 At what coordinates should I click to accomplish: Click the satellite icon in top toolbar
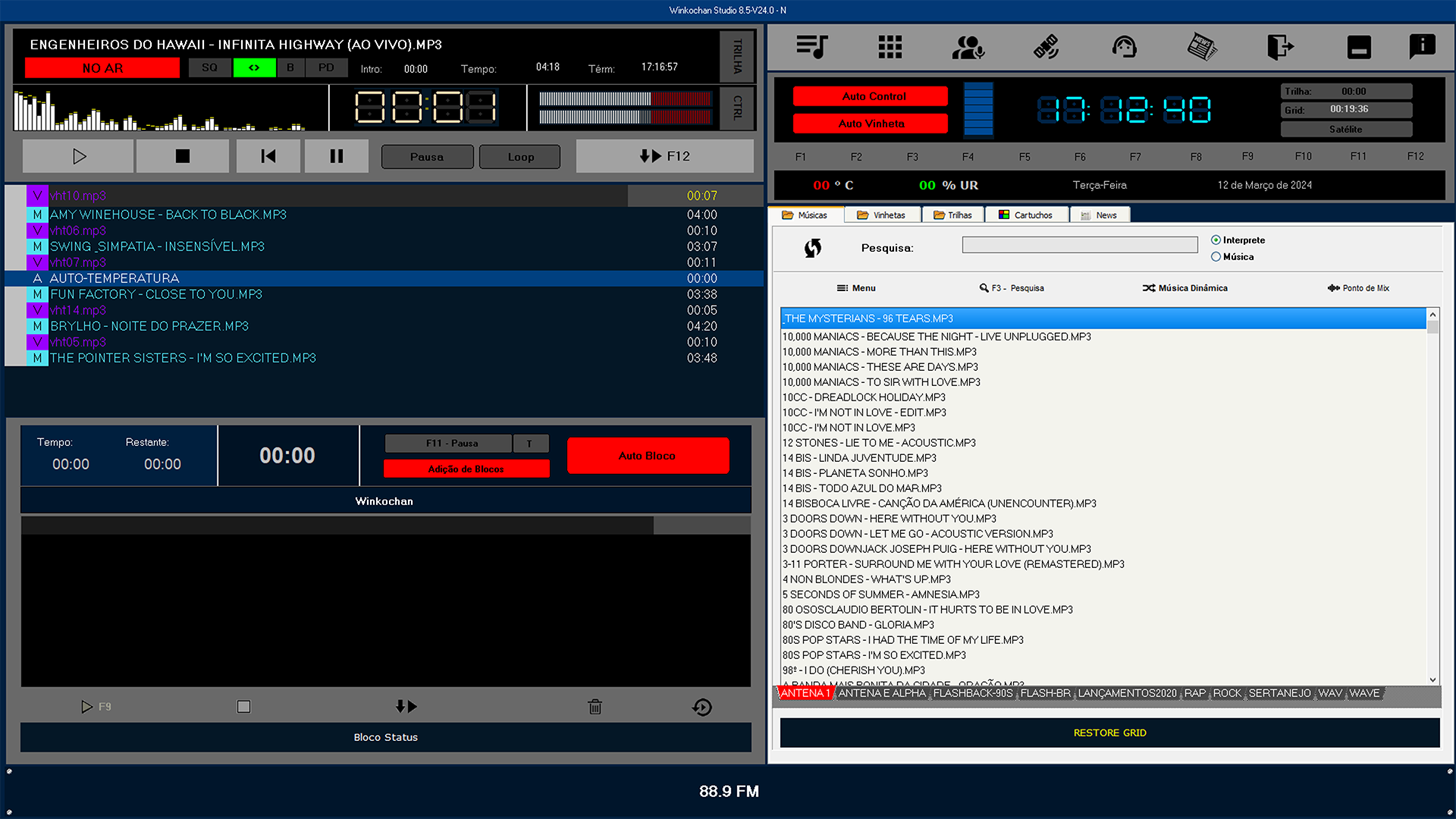pos(1046,47)
